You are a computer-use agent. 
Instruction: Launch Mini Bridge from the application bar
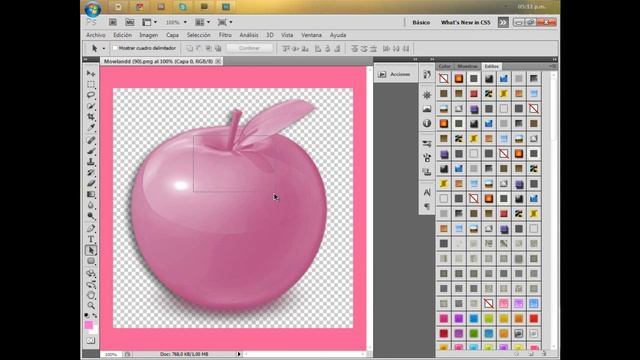(130, 22)
